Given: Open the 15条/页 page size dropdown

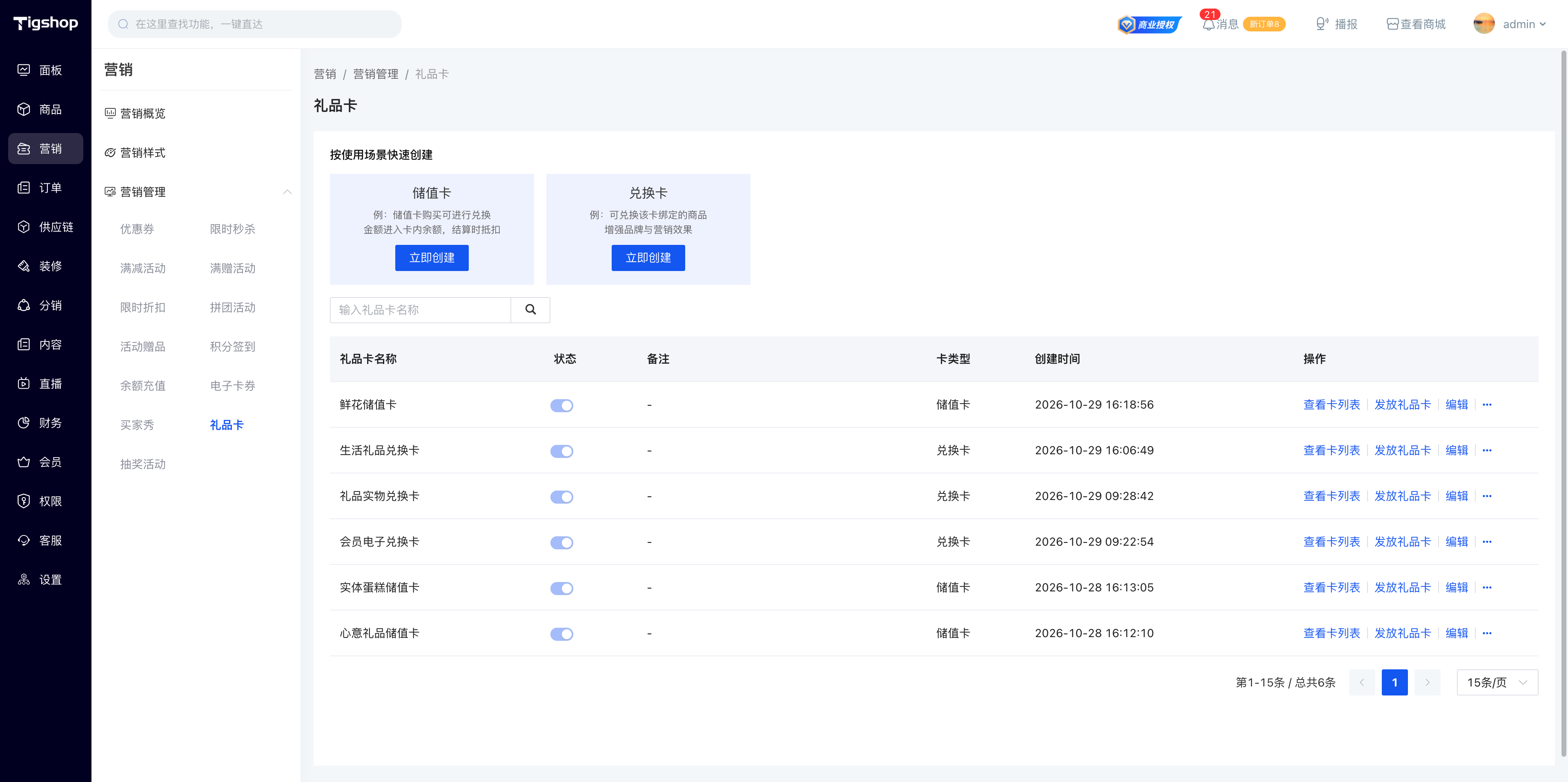Looking at the screenshot, I should click(1497, 682).
